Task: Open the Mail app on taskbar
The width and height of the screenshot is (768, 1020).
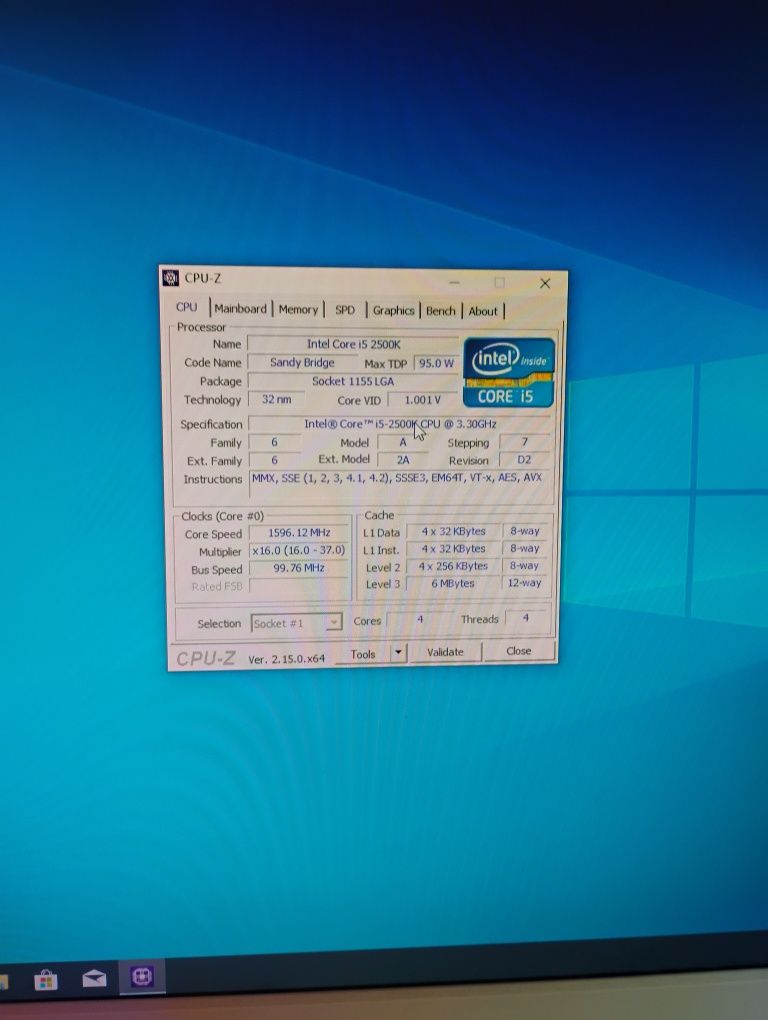Action: [94, 978]
